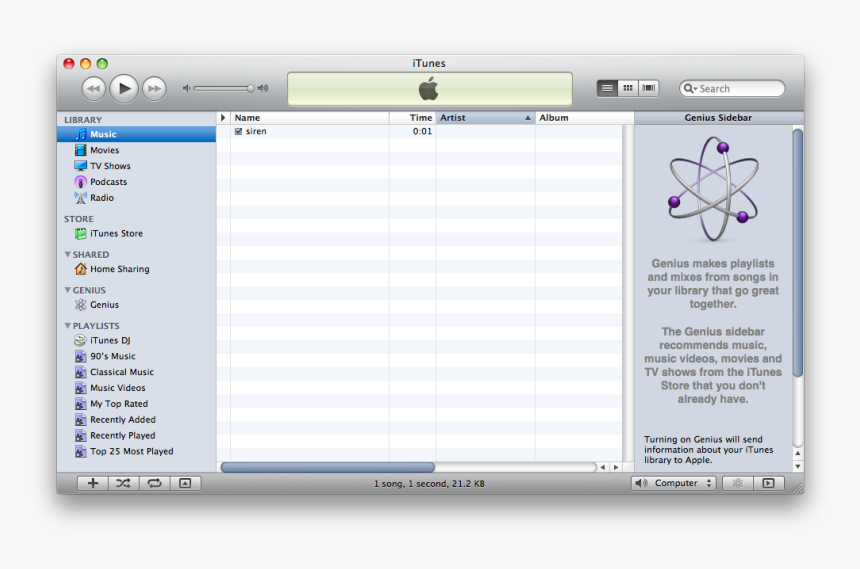Sort by the Time column header
The image size is (860, 569).
[412, 117]
